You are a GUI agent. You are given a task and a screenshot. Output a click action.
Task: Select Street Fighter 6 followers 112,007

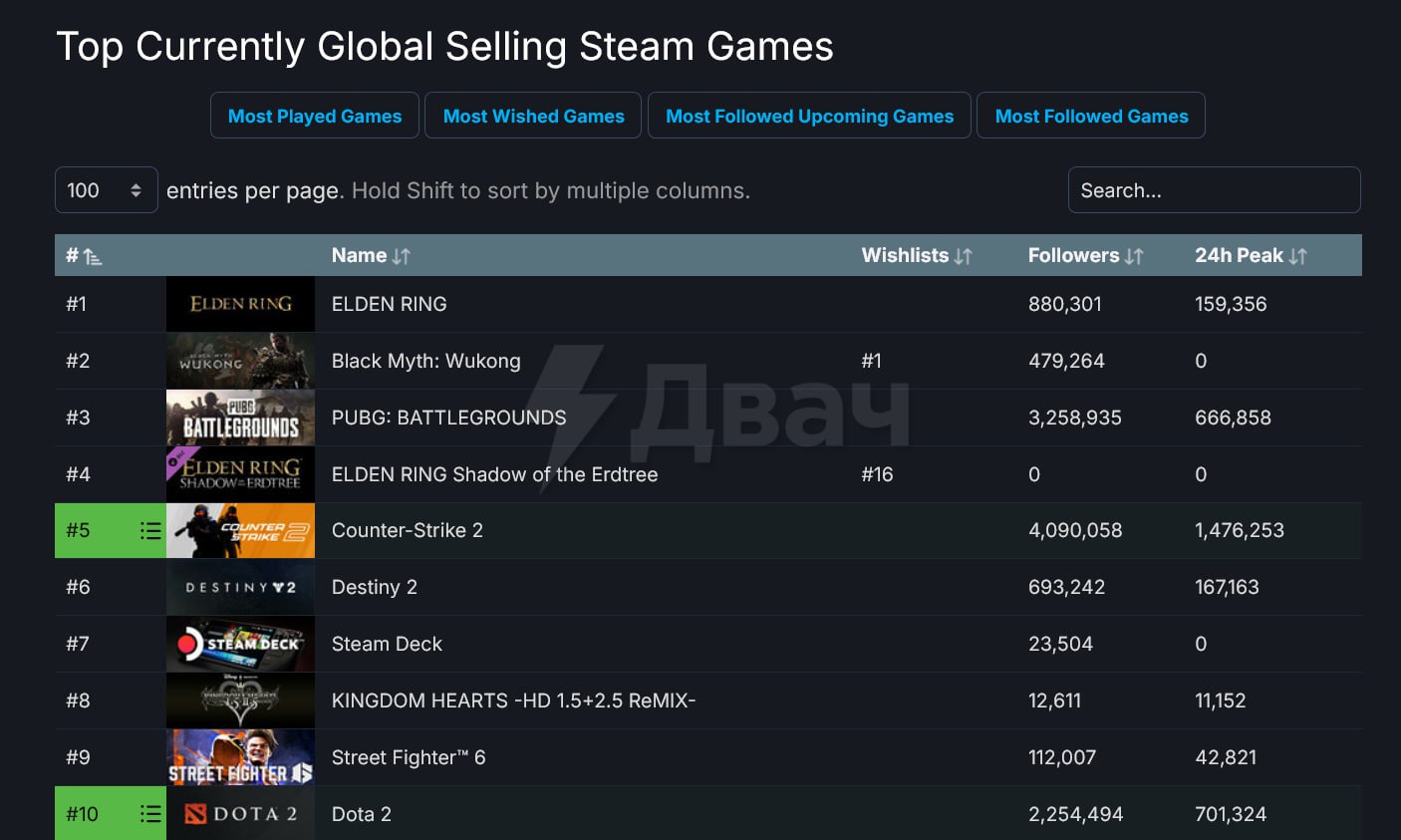[x=1062, y=758]
